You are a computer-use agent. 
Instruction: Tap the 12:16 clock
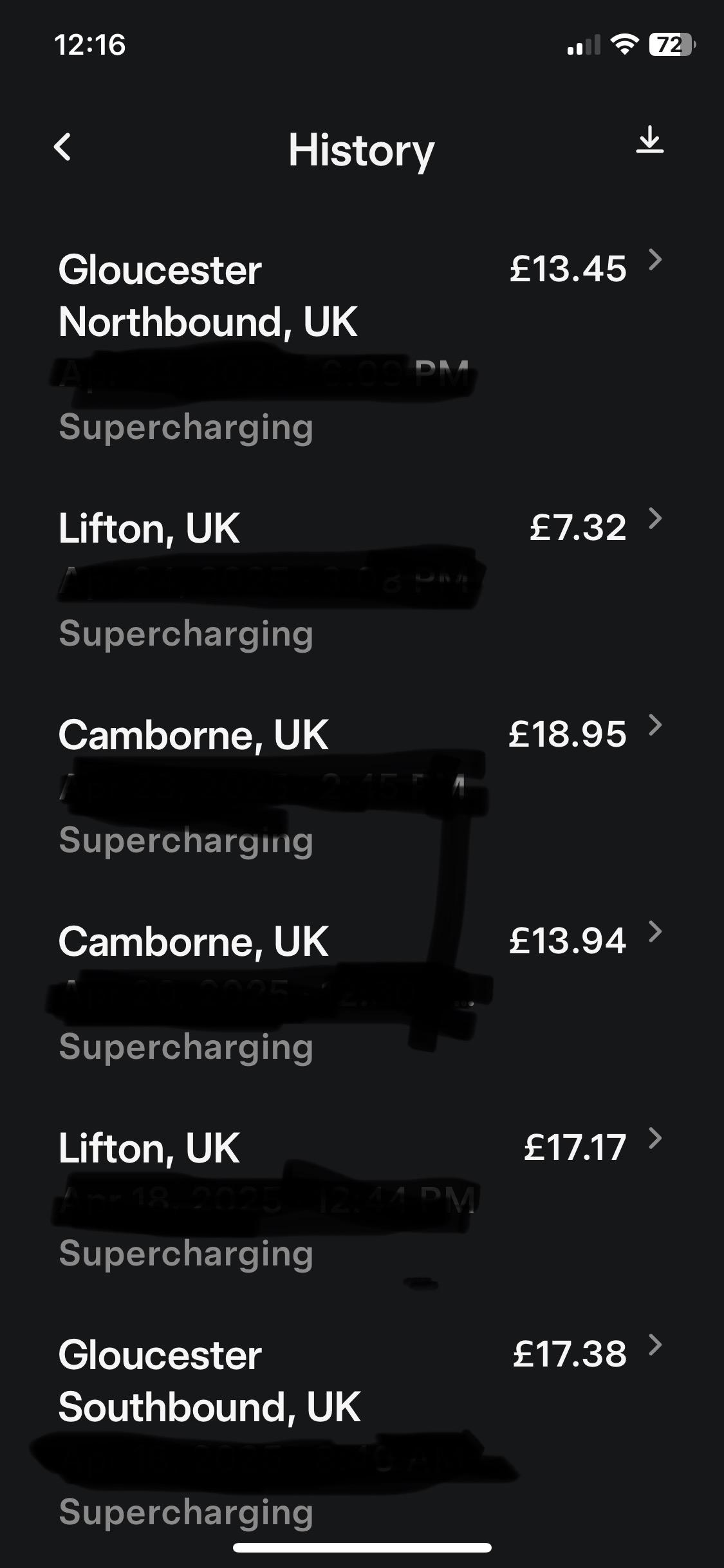tap(90, 45)
